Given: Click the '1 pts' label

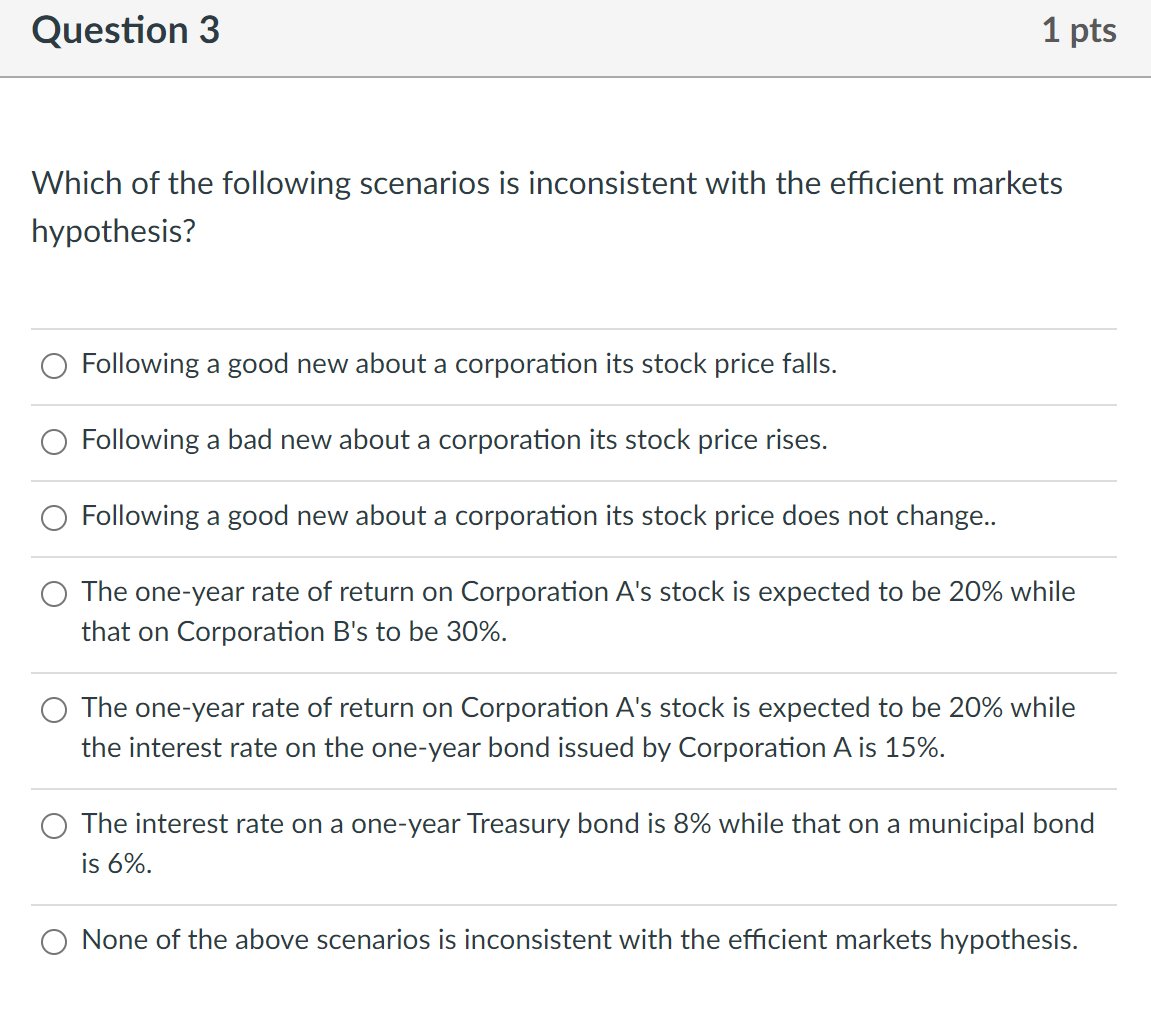Looking at the screenshot, I should click(1079, 30).
